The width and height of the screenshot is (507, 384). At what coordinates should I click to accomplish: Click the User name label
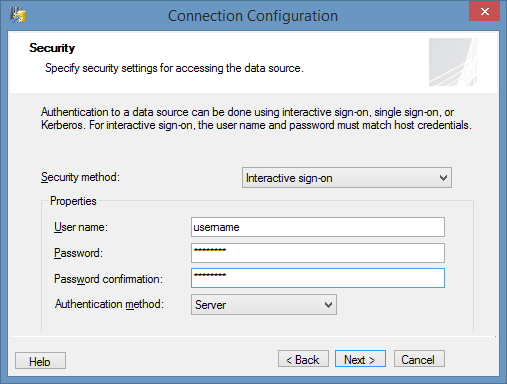coord(81,227)
